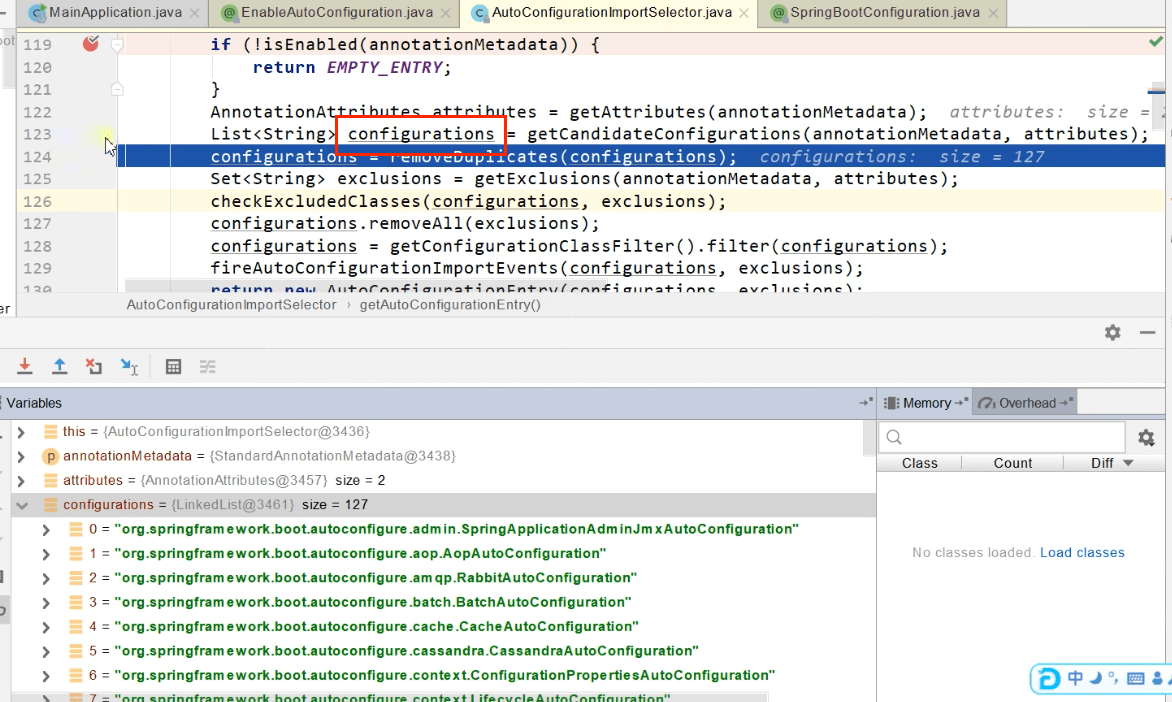Click the Step Out upload-arrow icon
Viewport: 1172px width, 702px height.
point(60,367)
